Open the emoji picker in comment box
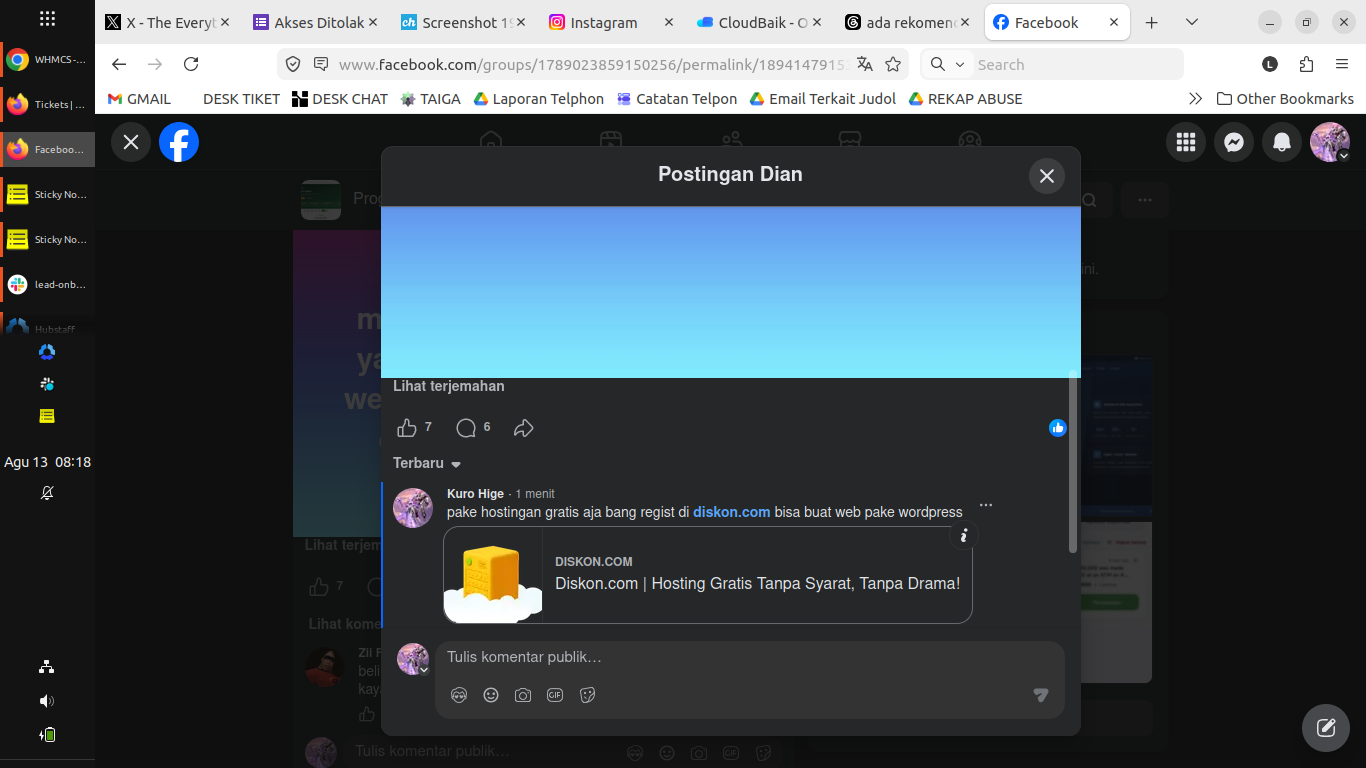The height and width of the screenshot is (768, 1366). click(x=491, y=695)
